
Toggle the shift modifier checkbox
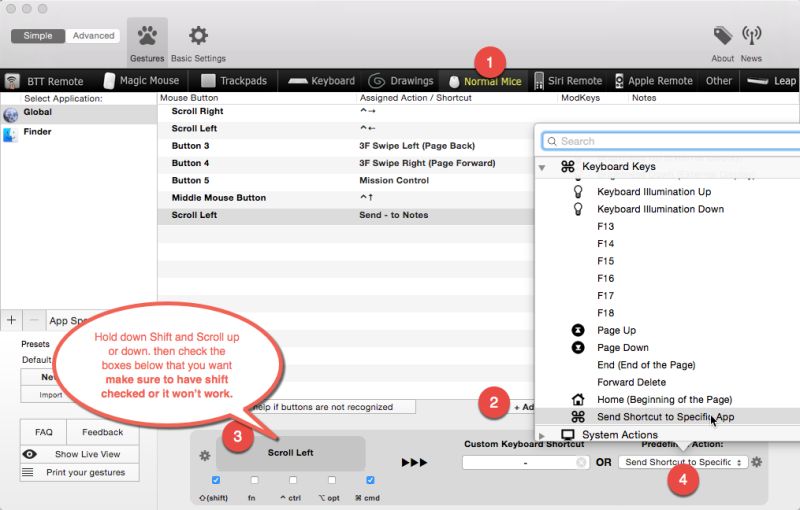tap(216, 480)
